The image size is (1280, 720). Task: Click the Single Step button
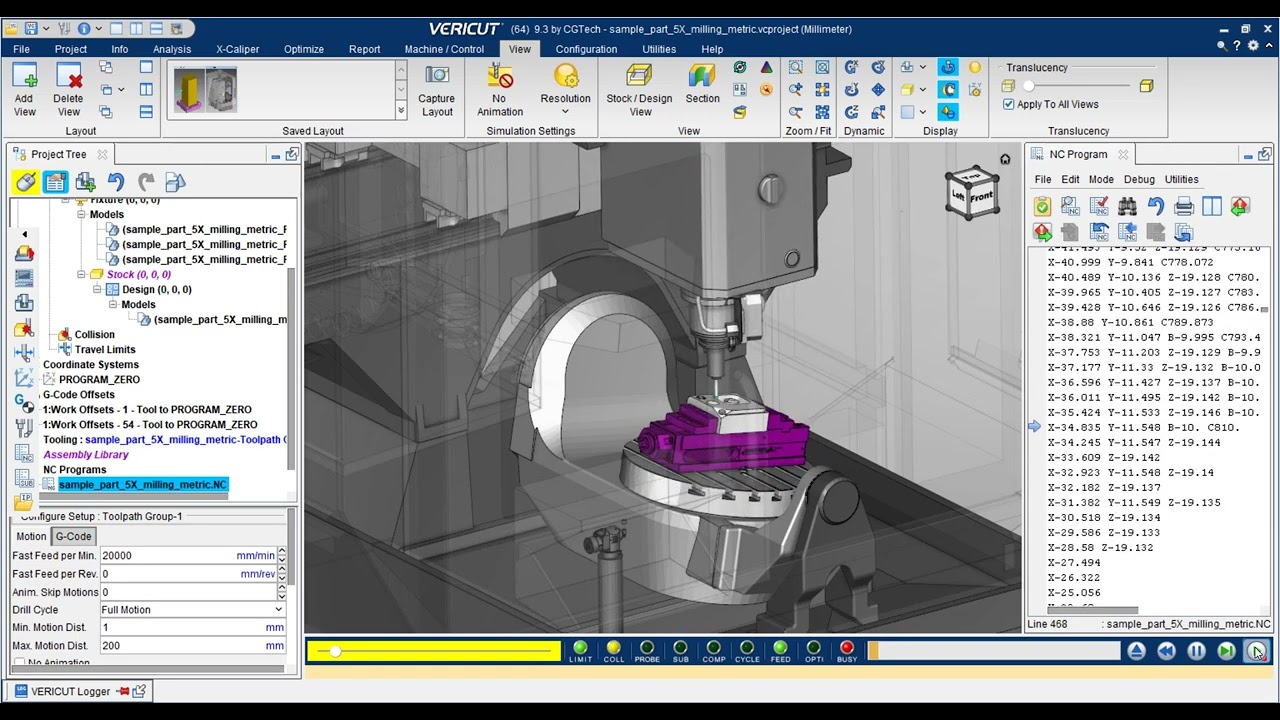pyautogui.click(x=1226, y=651)
